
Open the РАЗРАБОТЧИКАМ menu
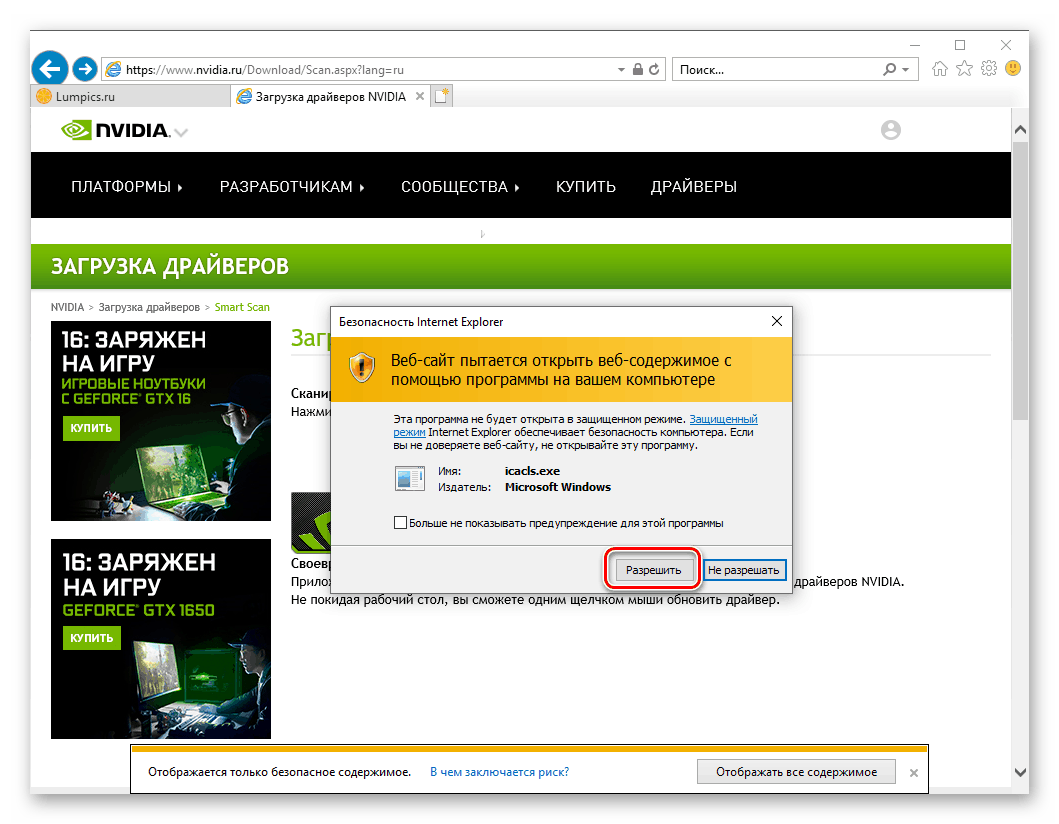pyautogui.click(x=292, y=186)
